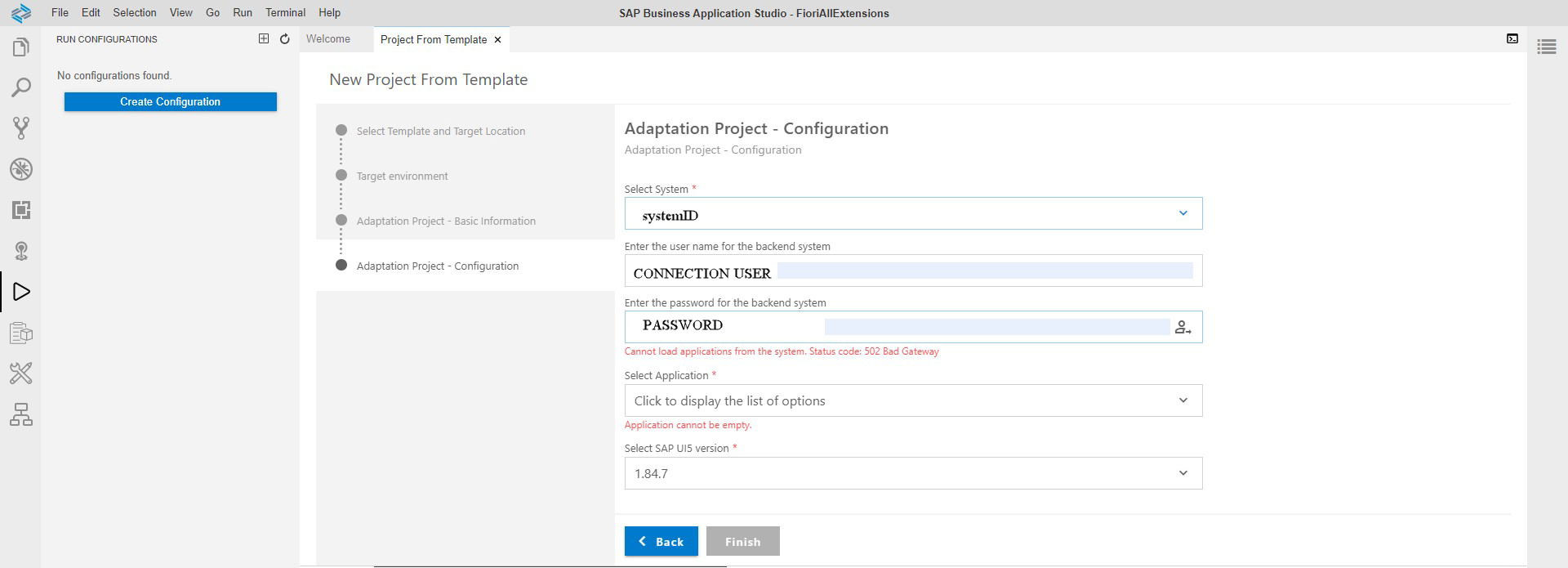Open the Select System dropdown
Viewport: 1568px width, 568px height.
click(913, 213)
